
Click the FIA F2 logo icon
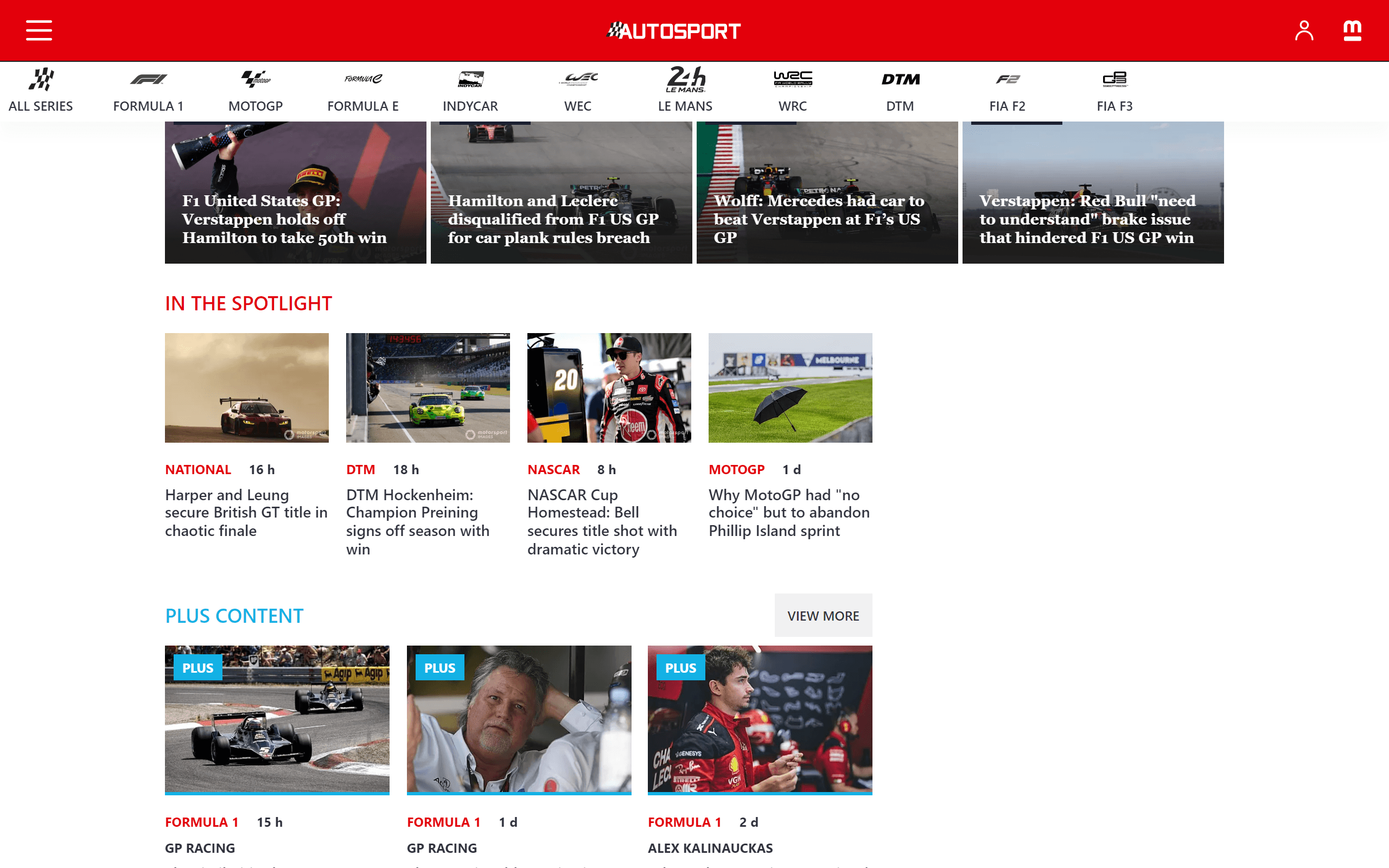tap(1008, 79)
